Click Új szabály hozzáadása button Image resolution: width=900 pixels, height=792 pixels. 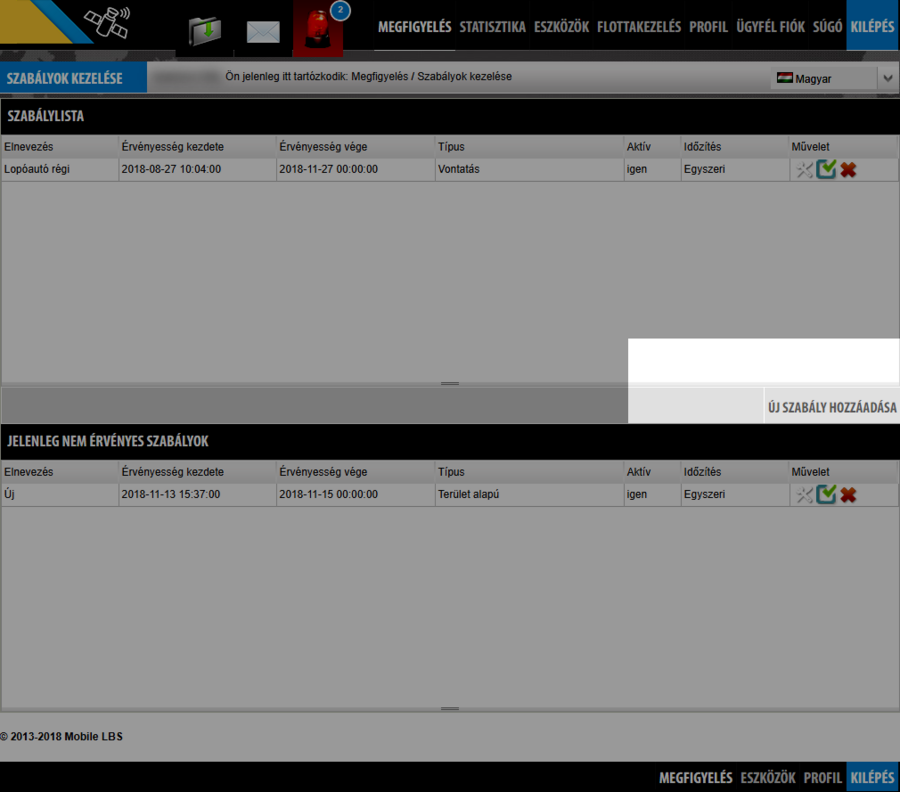[831, 408]
